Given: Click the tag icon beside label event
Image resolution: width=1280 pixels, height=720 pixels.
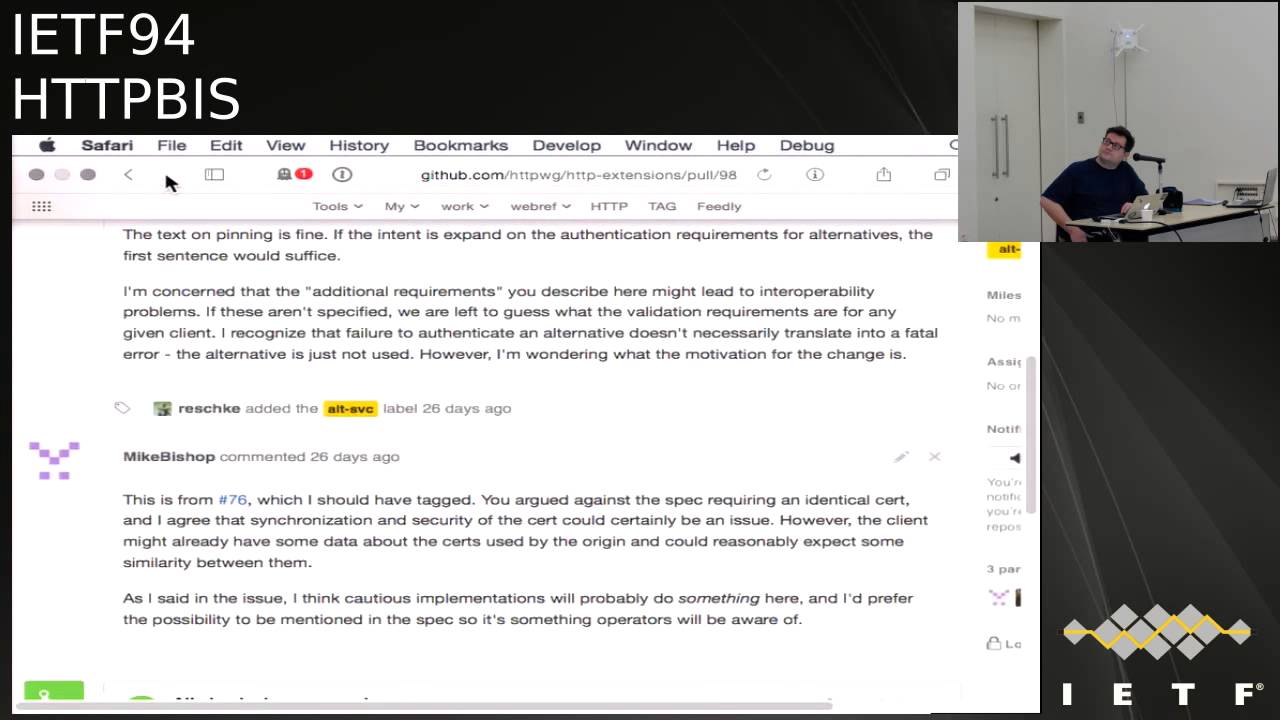Looking at the screenshot, I should pyautogui.click(x=122, y=407).
